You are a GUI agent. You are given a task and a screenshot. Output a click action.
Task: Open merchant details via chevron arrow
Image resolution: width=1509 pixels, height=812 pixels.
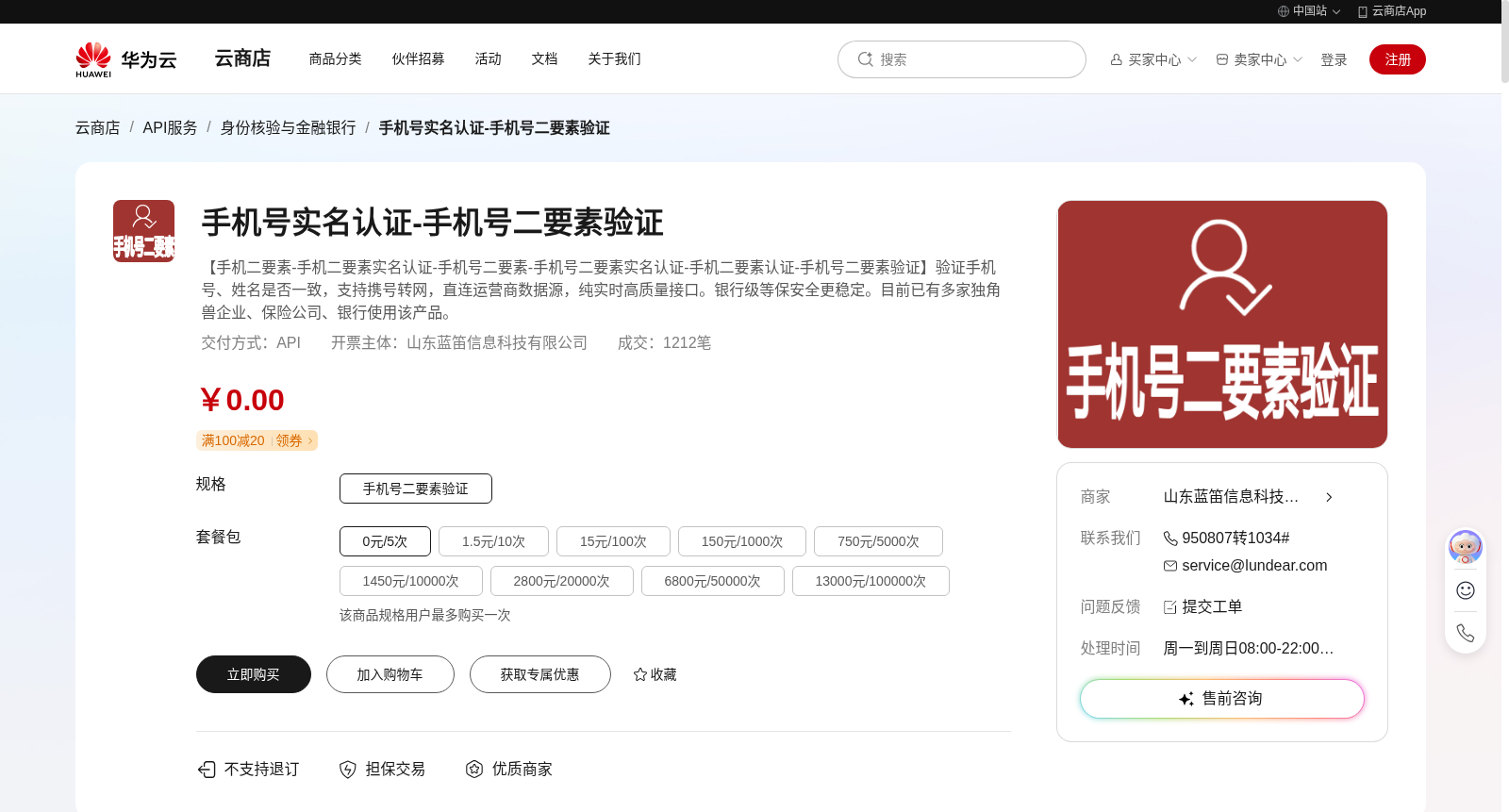(x=1329, y=497)
